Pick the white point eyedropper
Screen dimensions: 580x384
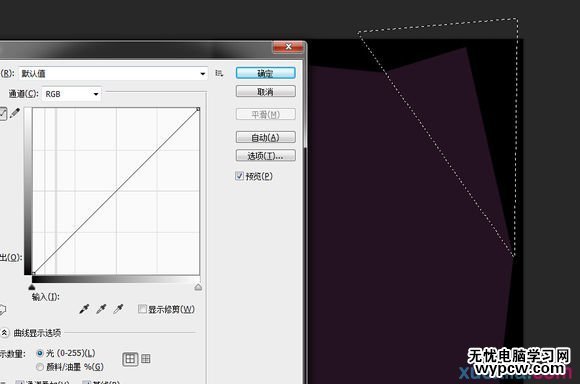point(118,309)
